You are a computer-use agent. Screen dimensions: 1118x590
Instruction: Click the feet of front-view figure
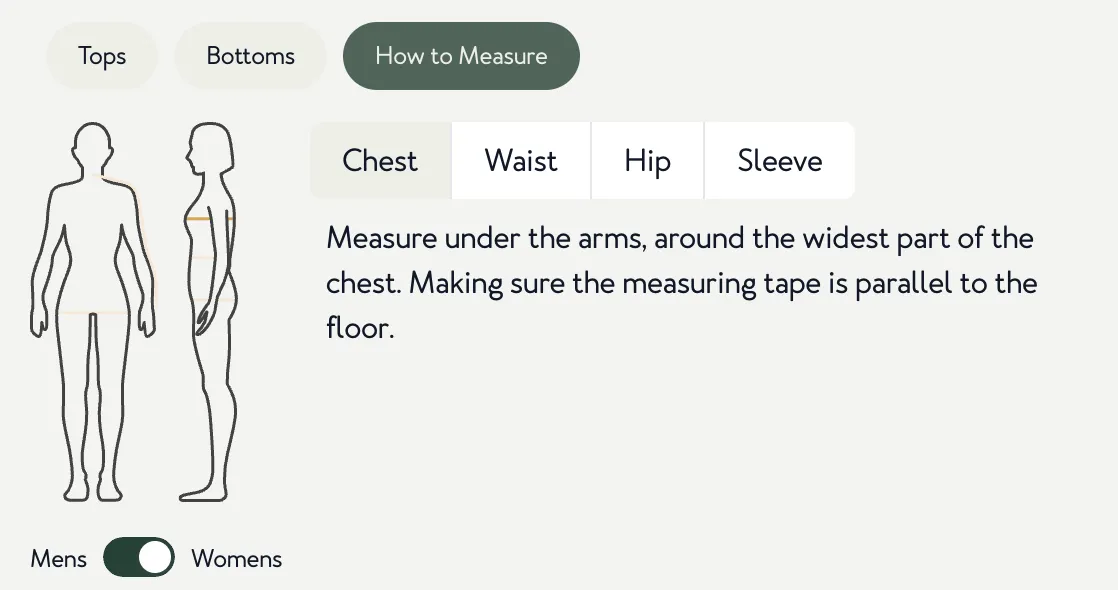[x=93, y=491]
